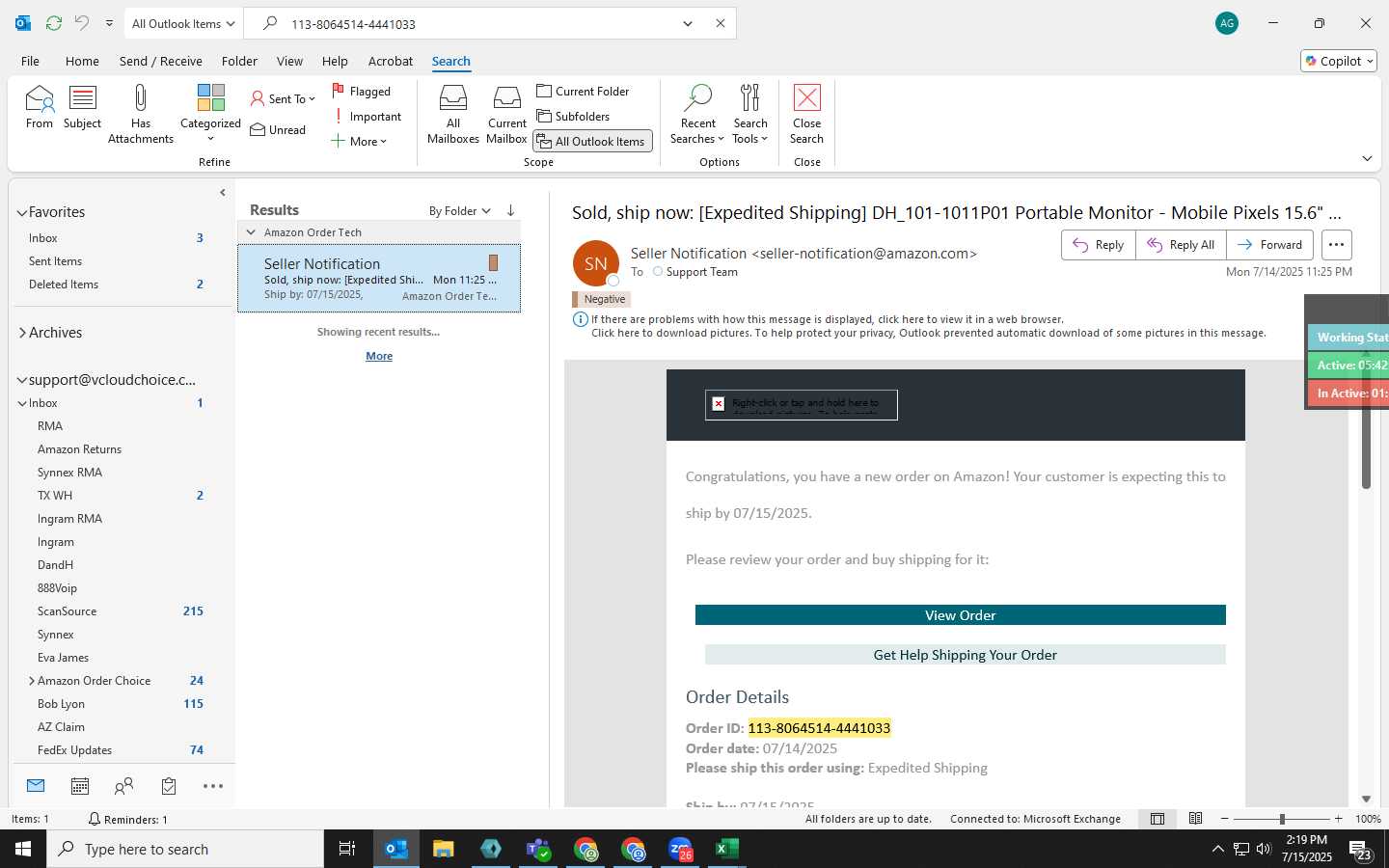Viewport: 1389px width, 868px height.
Task: Open Recent Searches list
Action: pos(697,114)
